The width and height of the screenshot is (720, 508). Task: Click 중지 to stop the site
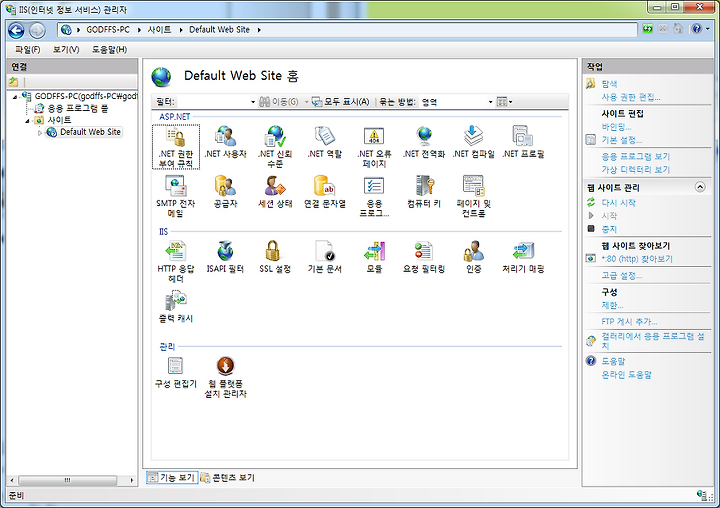click(609, 229)
